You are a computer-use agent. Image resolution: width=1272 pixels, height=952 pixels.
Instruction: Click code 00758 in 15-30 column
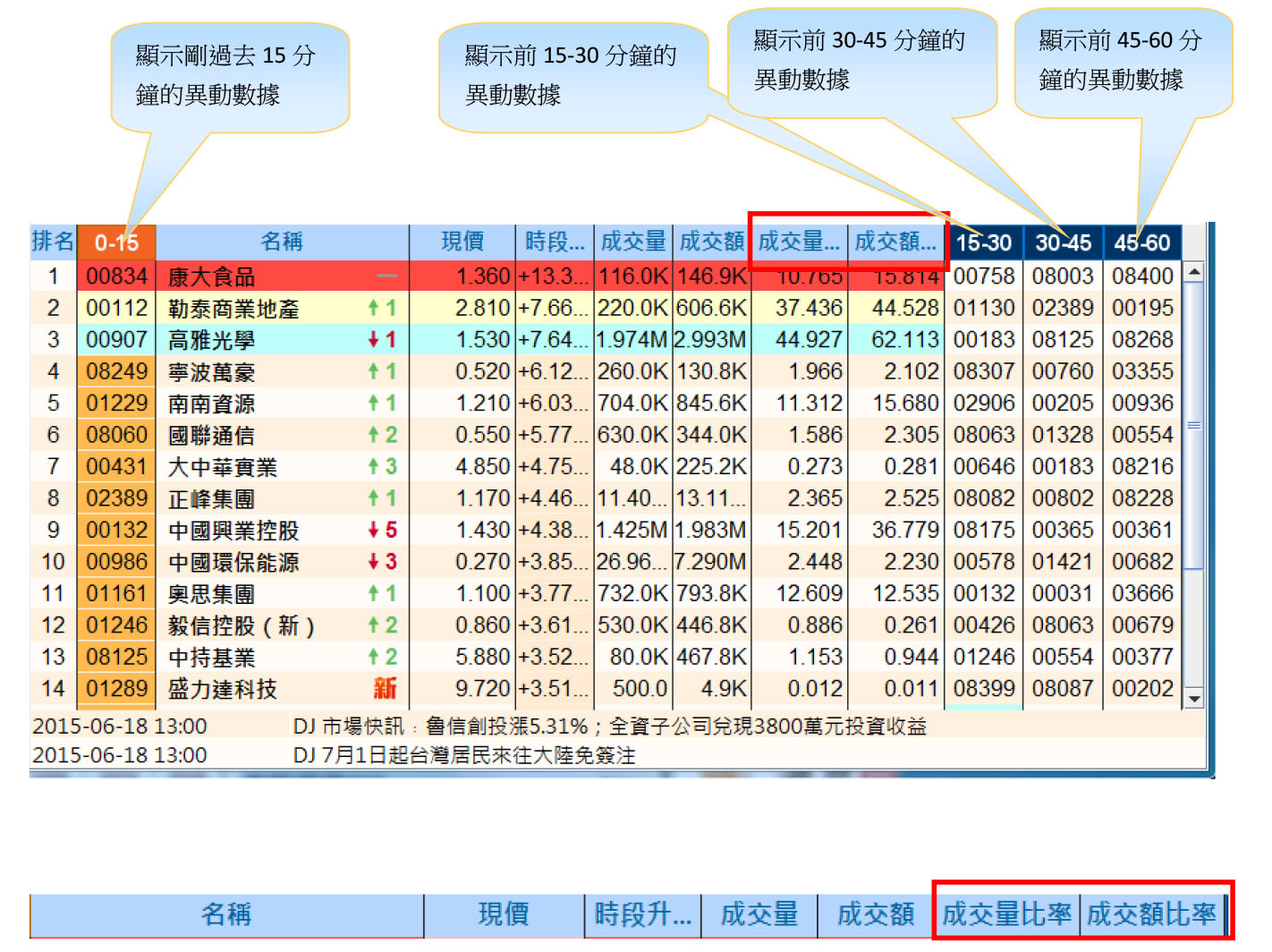point(984,276)
